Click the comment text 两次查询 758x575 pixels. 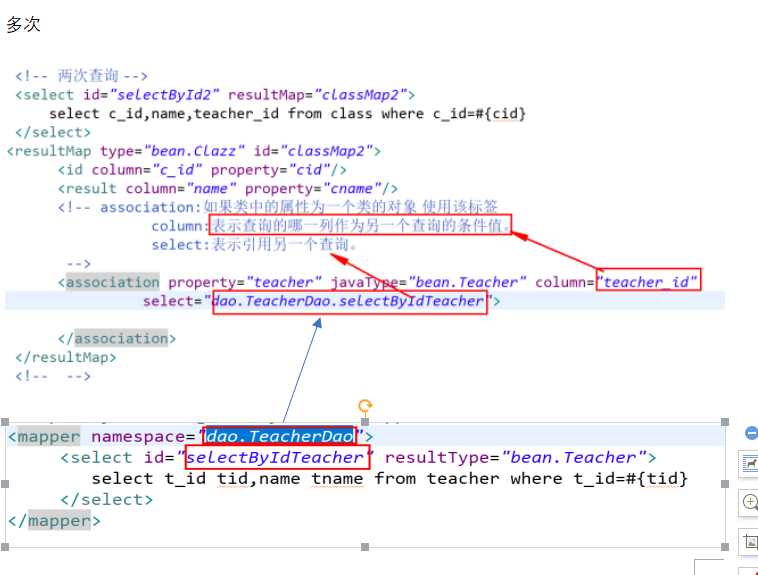(88, 76)
